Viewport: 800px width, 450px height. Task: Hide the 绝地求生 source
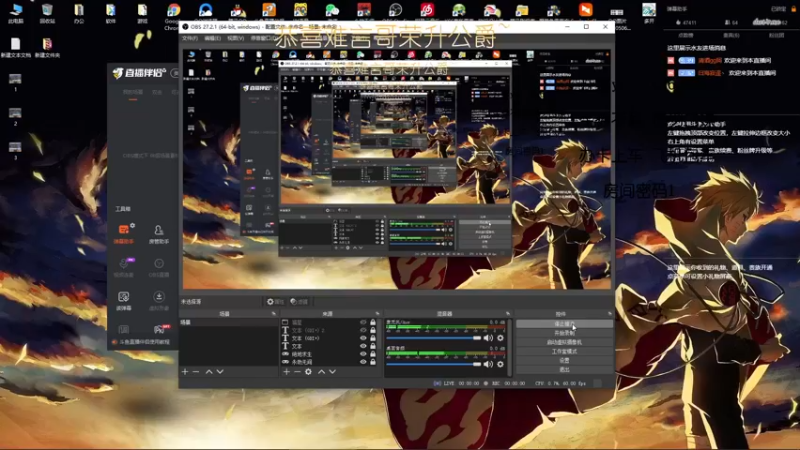(363, 354)
